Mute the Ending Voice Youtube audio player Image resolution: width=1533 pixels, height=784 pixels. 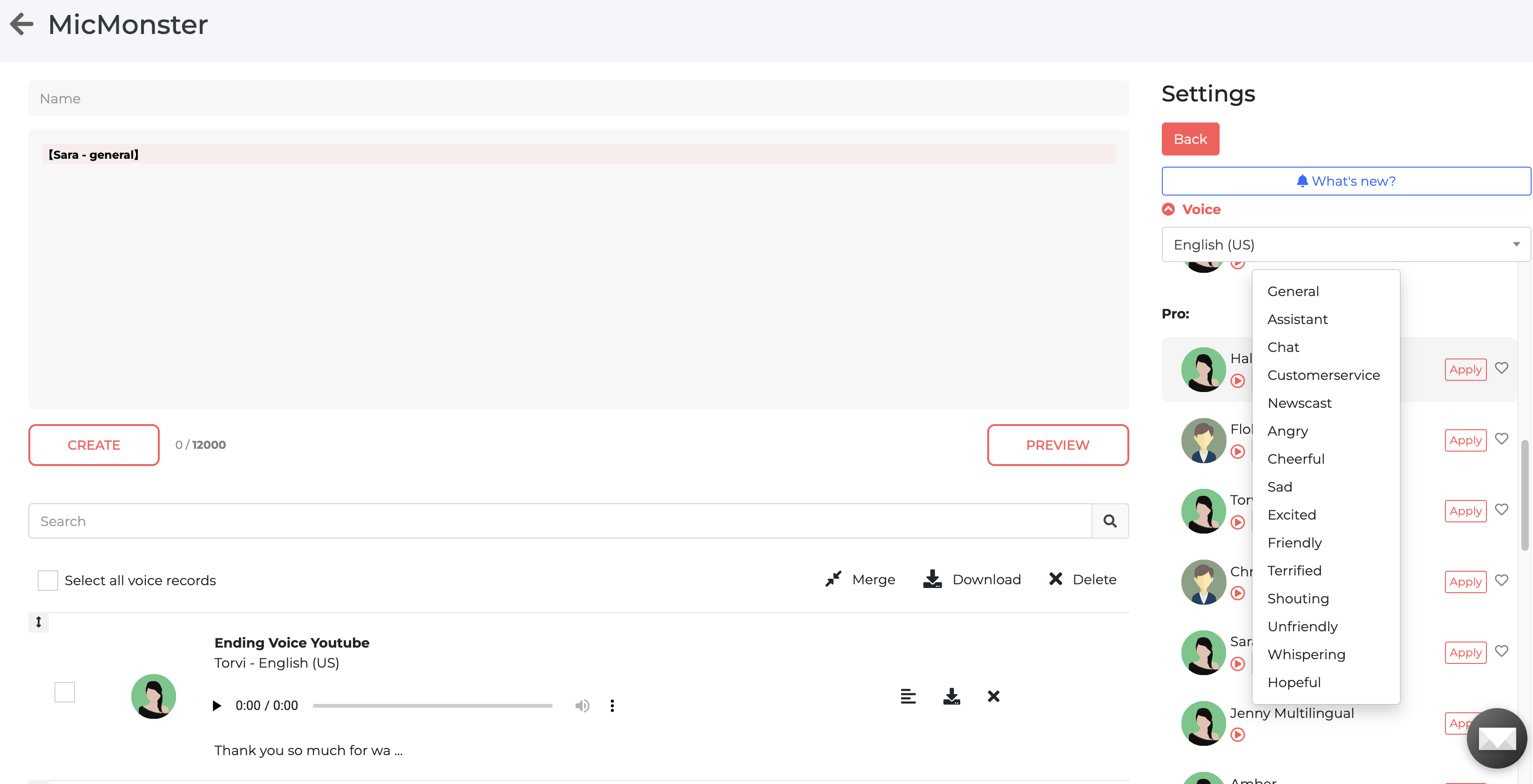(582, 705)
